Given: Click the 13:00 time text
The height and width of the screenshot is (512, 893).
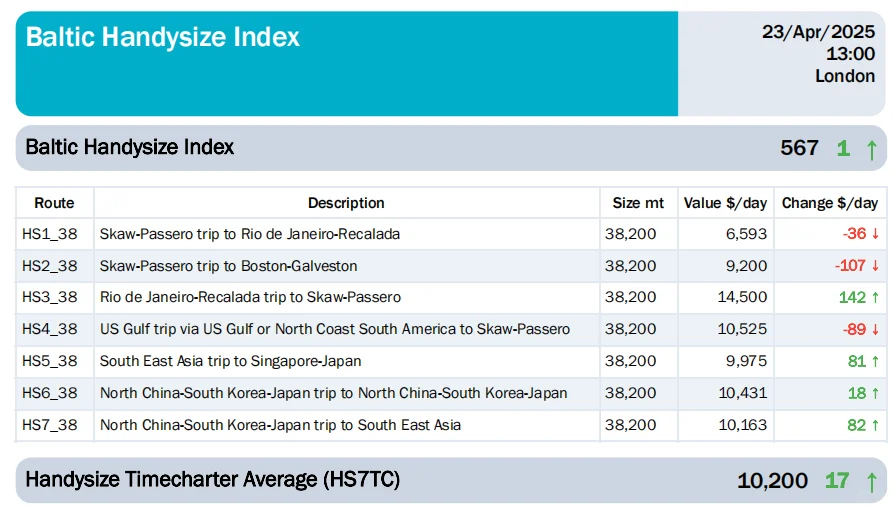Looking at the screenshot, I should click(850, 54).
